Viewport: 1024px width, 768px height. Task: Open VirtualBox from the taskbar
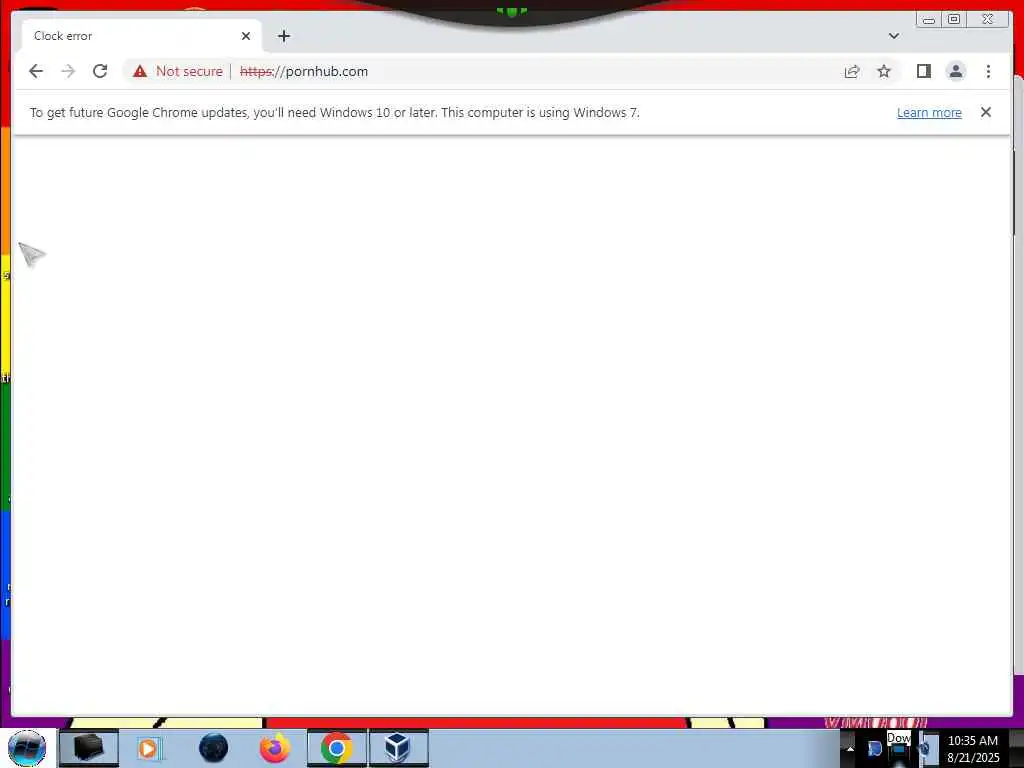pos(398,748)
